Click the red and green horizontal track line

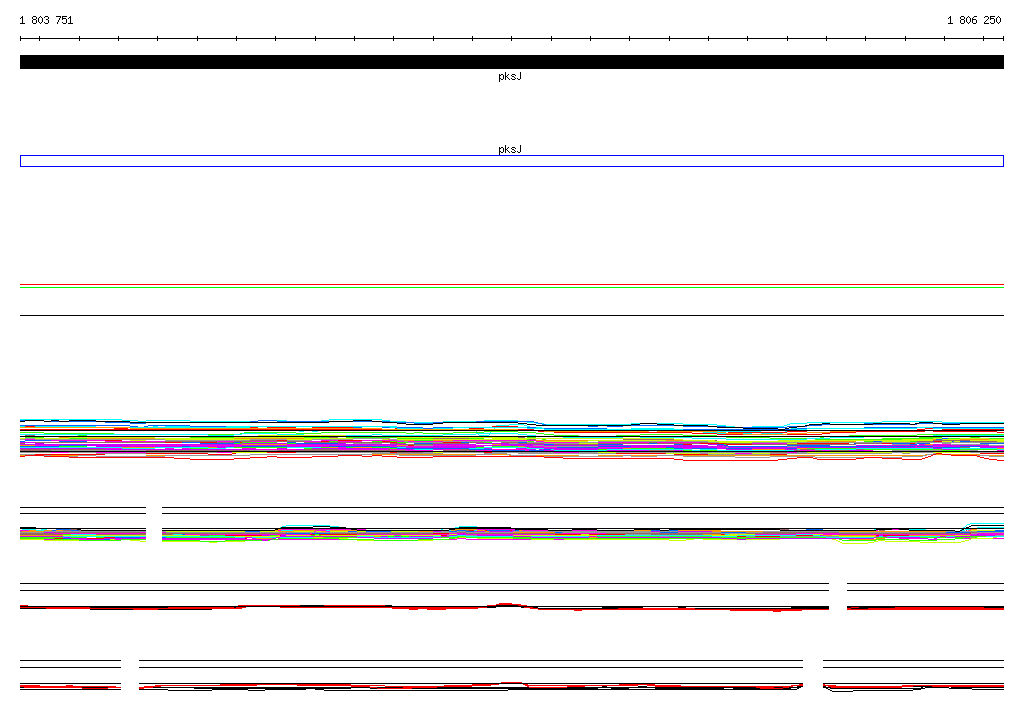pos(511,286)
